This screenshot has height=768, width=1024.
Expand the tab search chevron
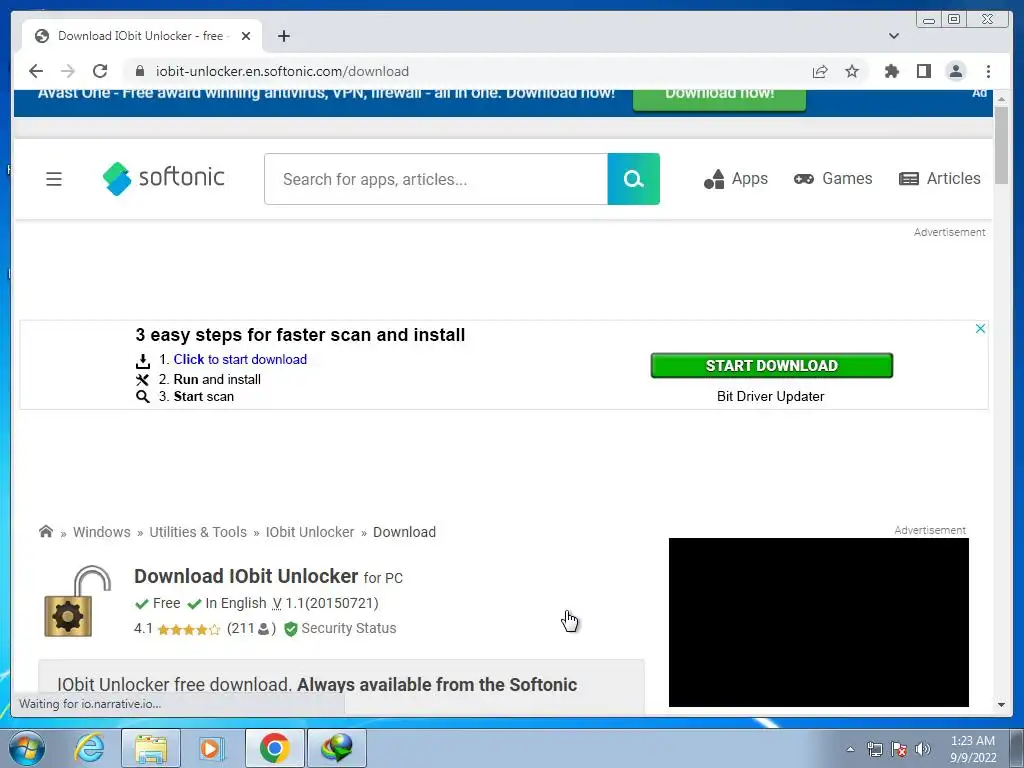tap(894, 36)
